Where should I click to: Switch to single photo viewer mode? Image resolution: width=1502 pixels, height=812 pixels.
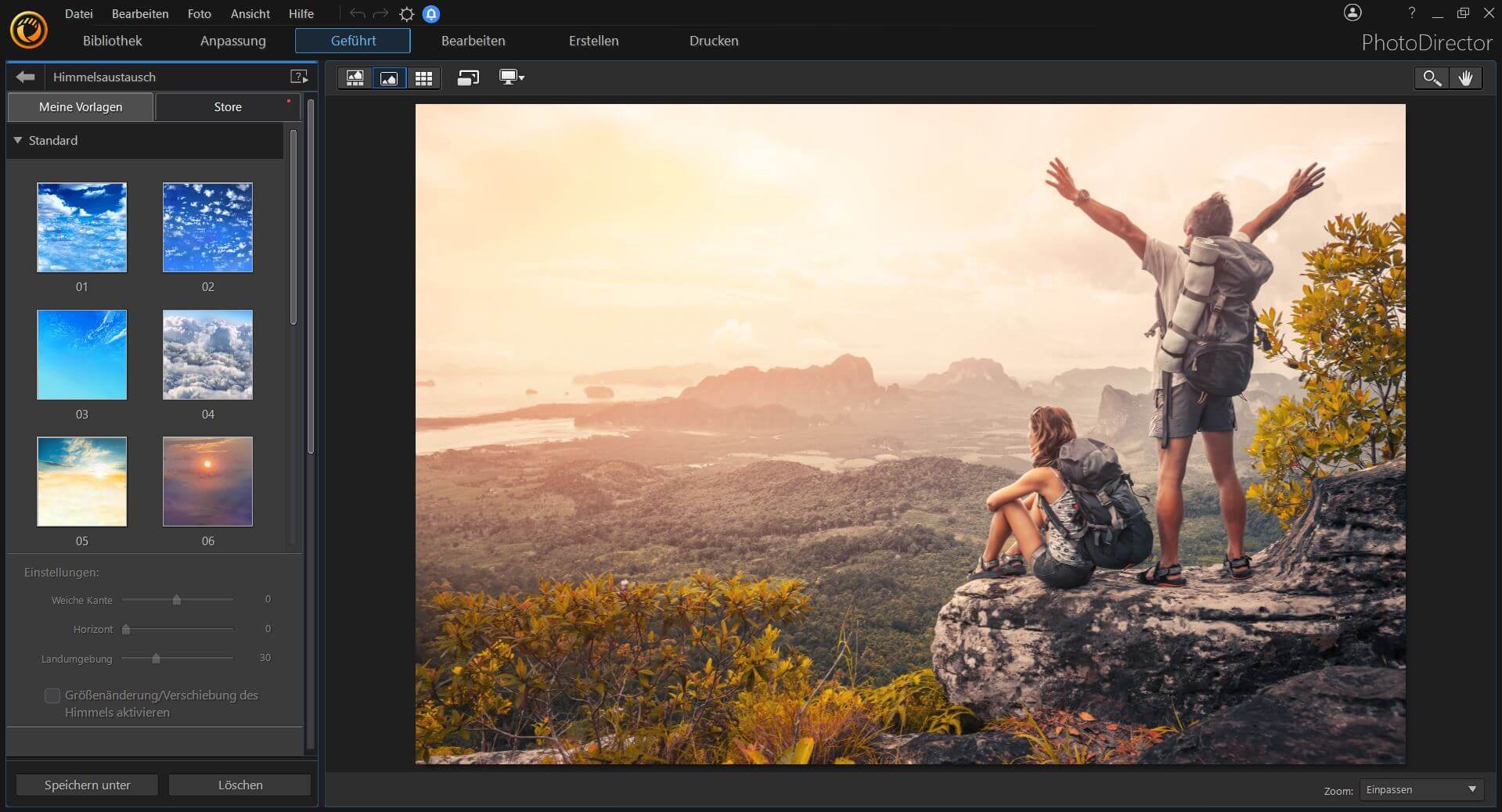[x=389, y=77]
